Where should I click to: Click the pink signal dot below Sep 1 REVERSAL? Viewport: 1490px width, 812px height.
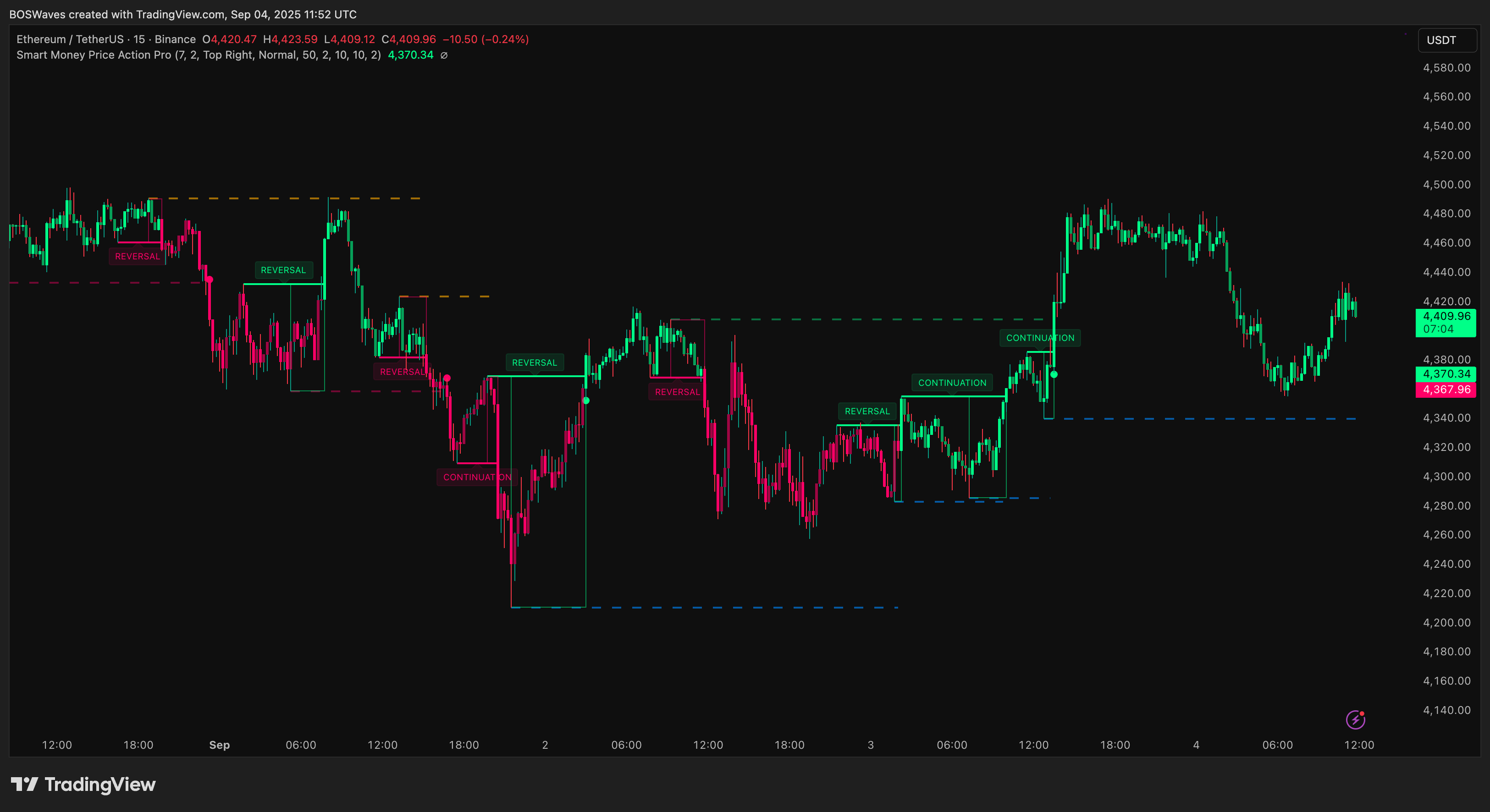coord(210,280)
